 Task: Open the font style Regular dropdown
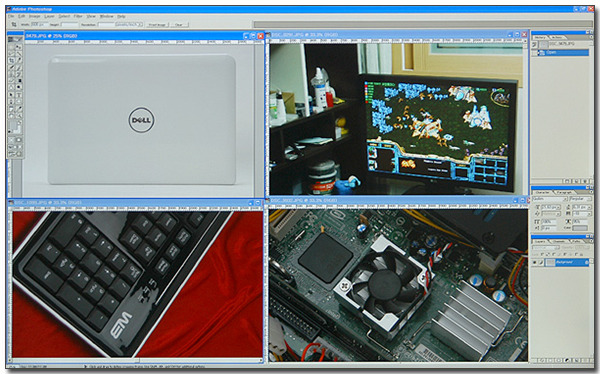click(x=580, y=199)
